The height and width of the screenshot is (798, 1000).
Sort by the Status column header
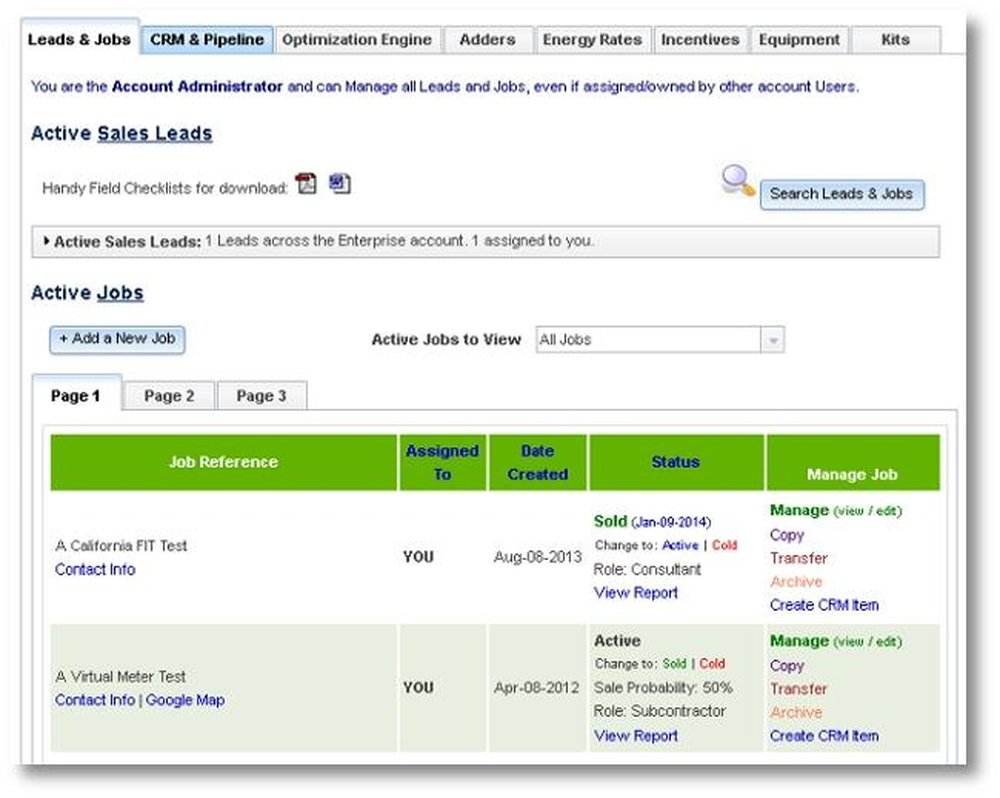[676, 462]
